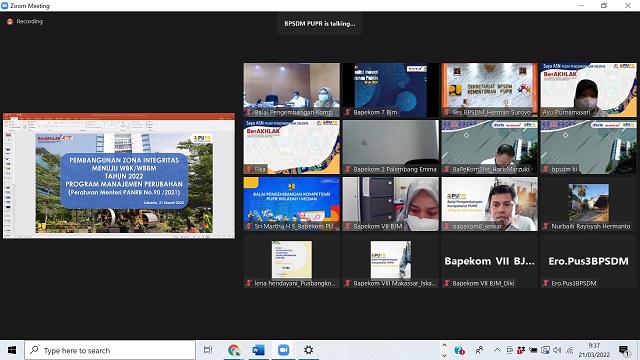Open the People icon in the taskbar
Viewport: 640px width, 360px height.
coord(479,350)
